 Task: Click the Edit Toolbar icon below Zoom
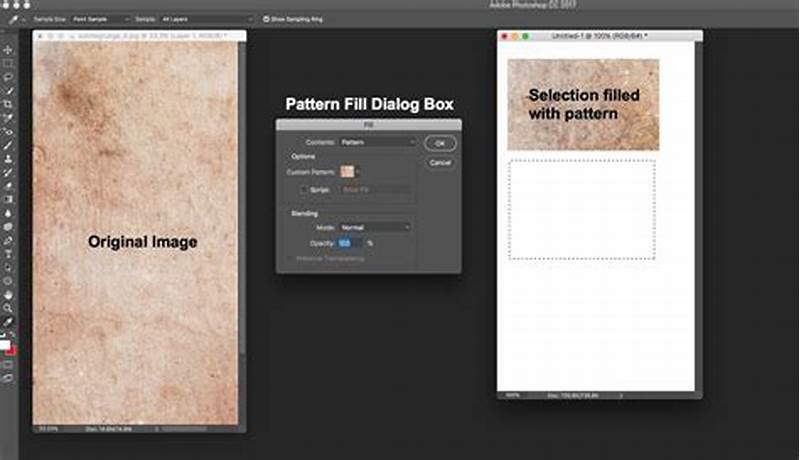(x=8, y=322)
